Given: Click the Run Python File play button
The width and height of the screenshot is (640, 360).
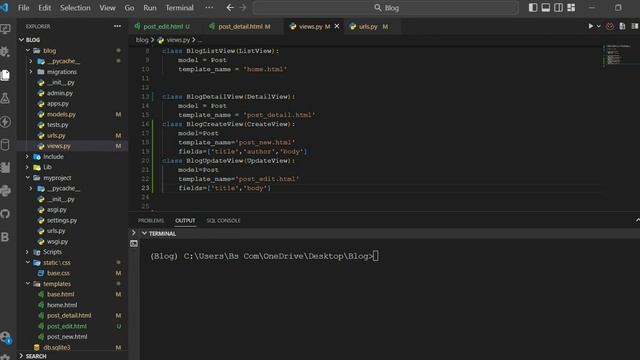Looking at the screenshot, I should [x=590, y=26].
